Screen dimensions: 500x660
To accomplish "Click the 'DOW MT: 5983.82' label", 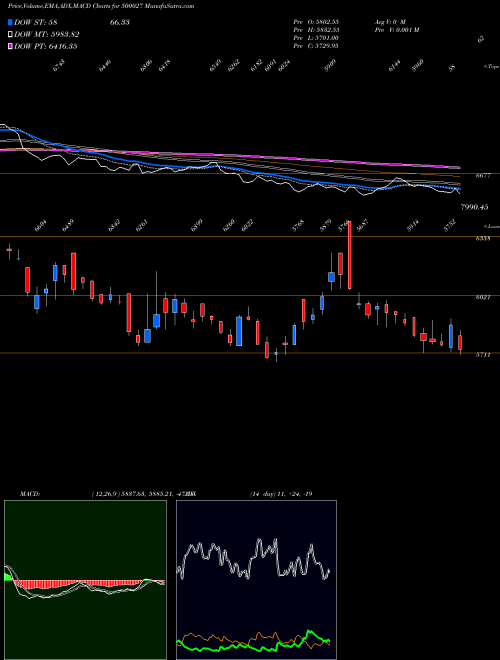I will coord(47,35).
